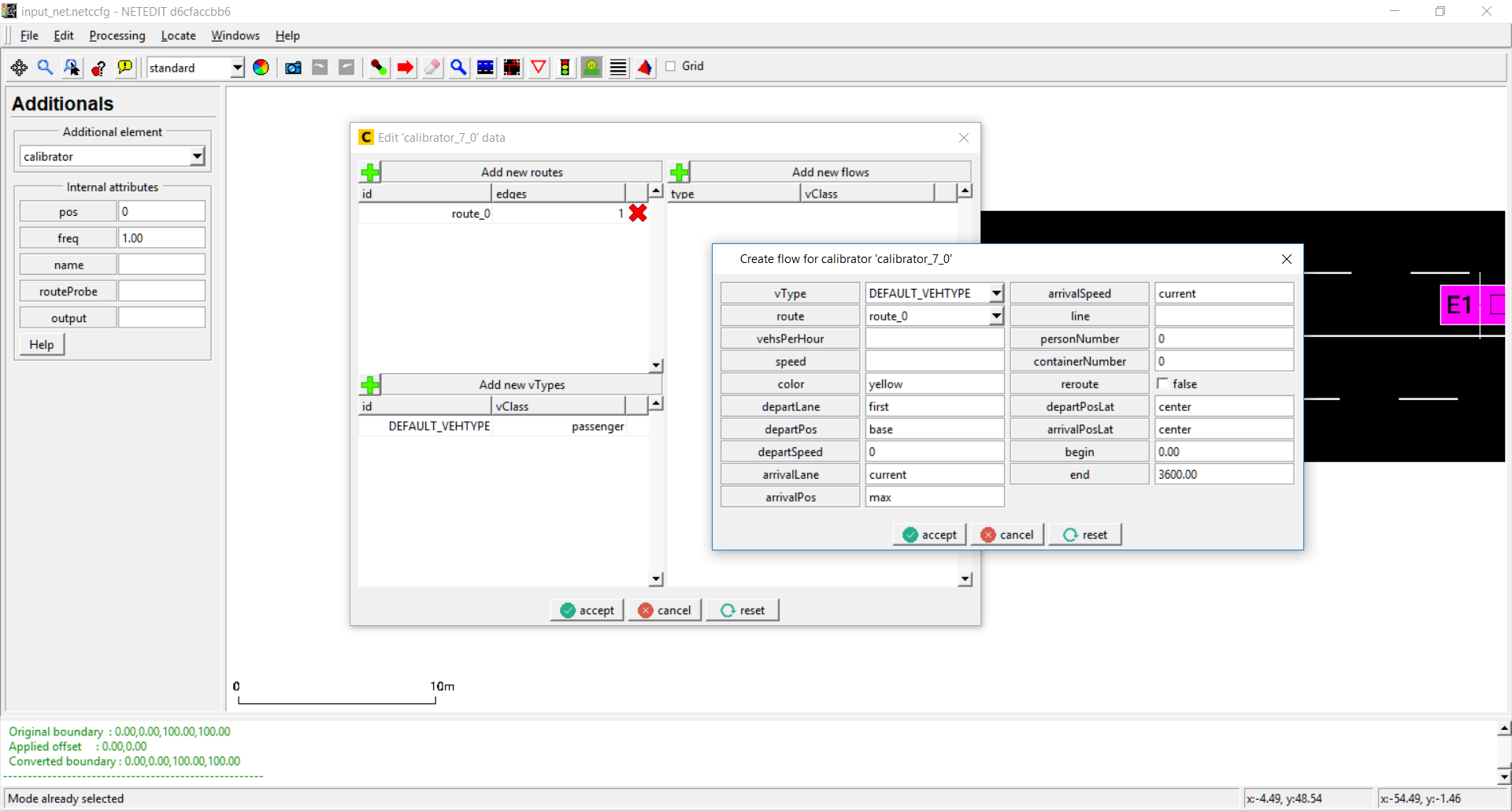1512x811 pixels.
Task: Click the color field showing yellow
Action: coord(934,384)
